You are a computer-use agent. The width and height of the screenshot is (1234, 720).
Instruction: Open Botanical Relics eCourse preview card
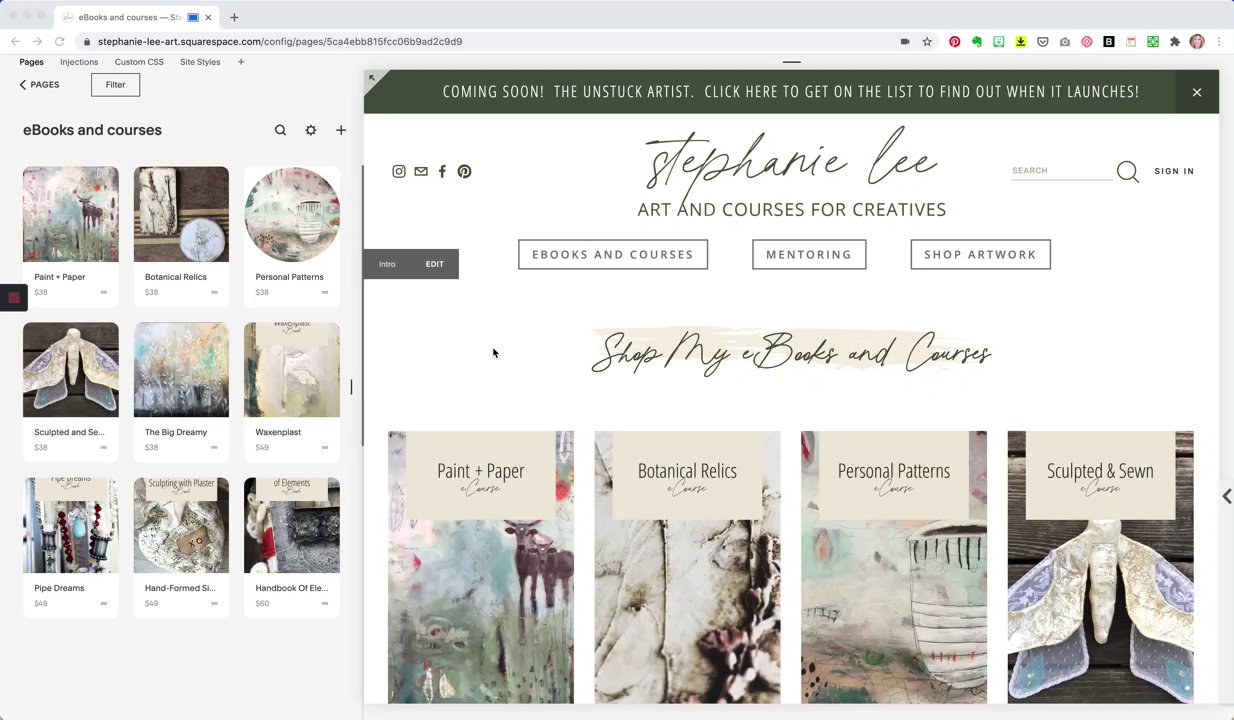687,567
